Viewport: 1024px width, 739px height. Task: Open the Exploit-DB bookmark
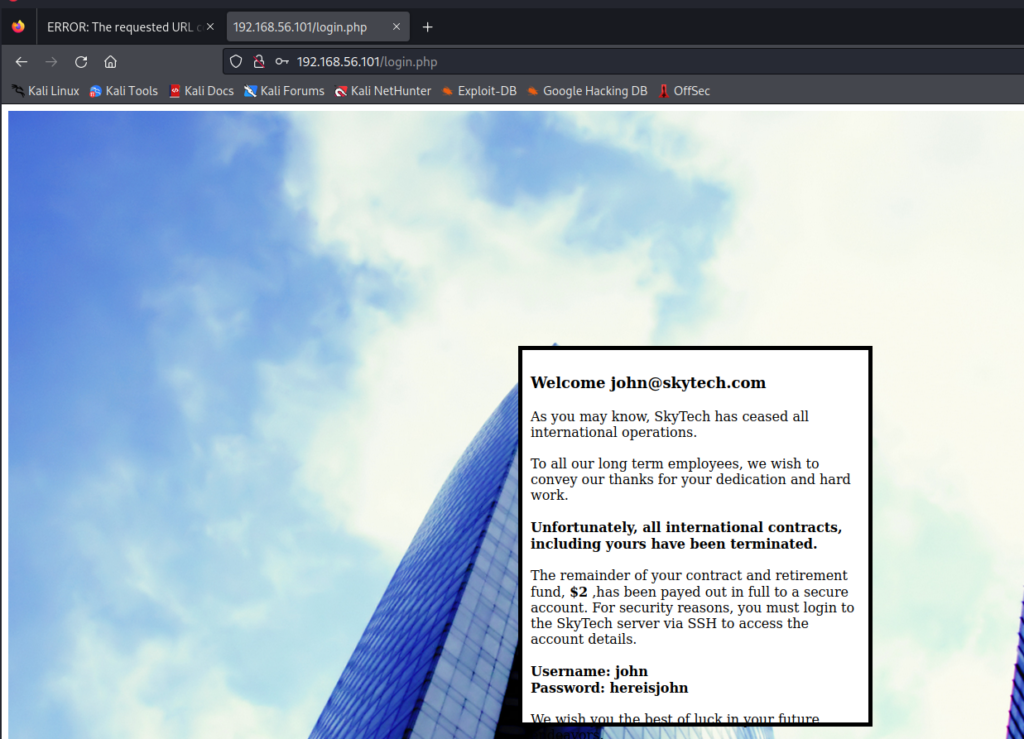pyautogui.click(x=479, y=91)
